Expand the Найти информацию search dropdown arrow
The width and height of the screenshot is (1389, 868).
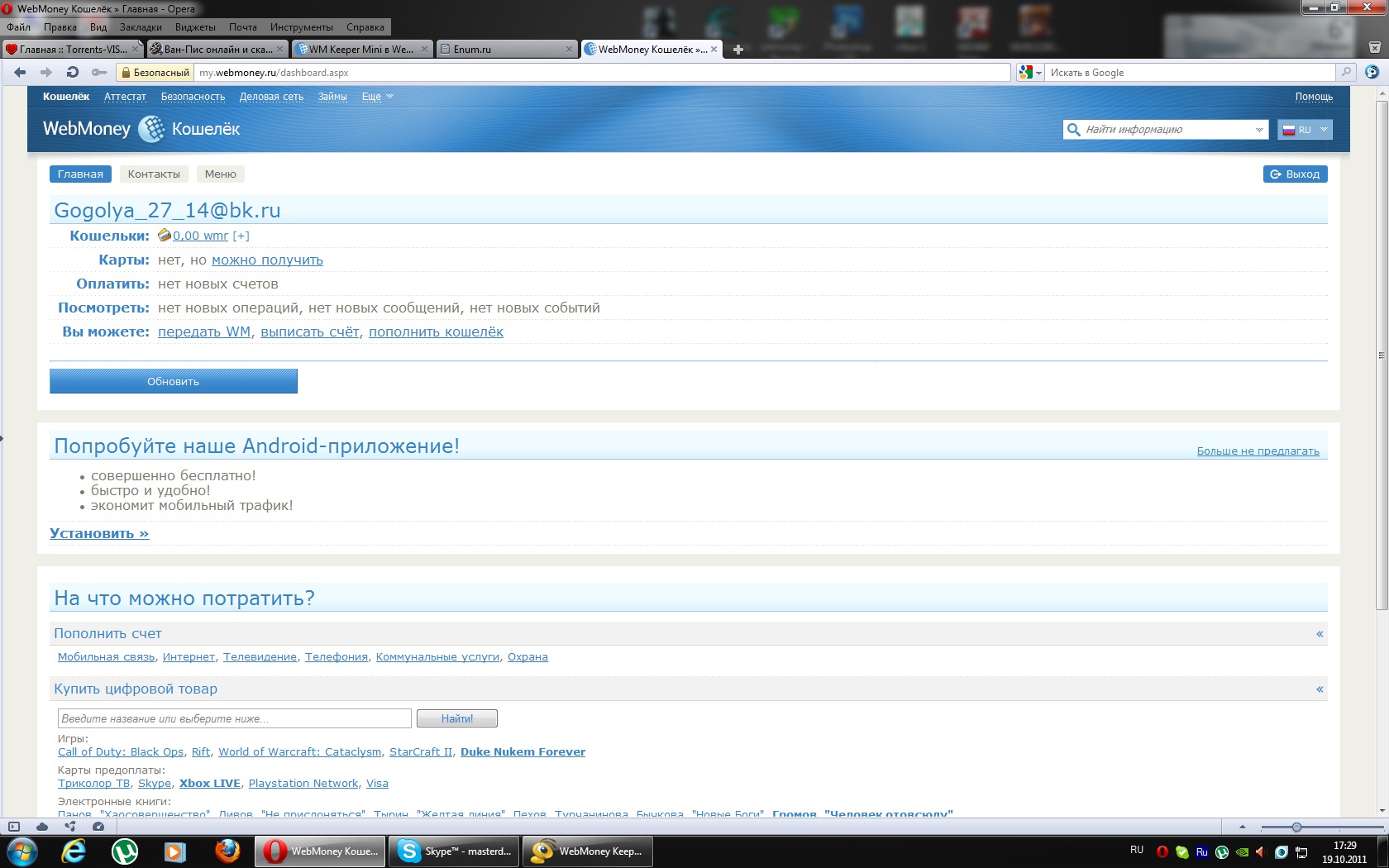1259,130
